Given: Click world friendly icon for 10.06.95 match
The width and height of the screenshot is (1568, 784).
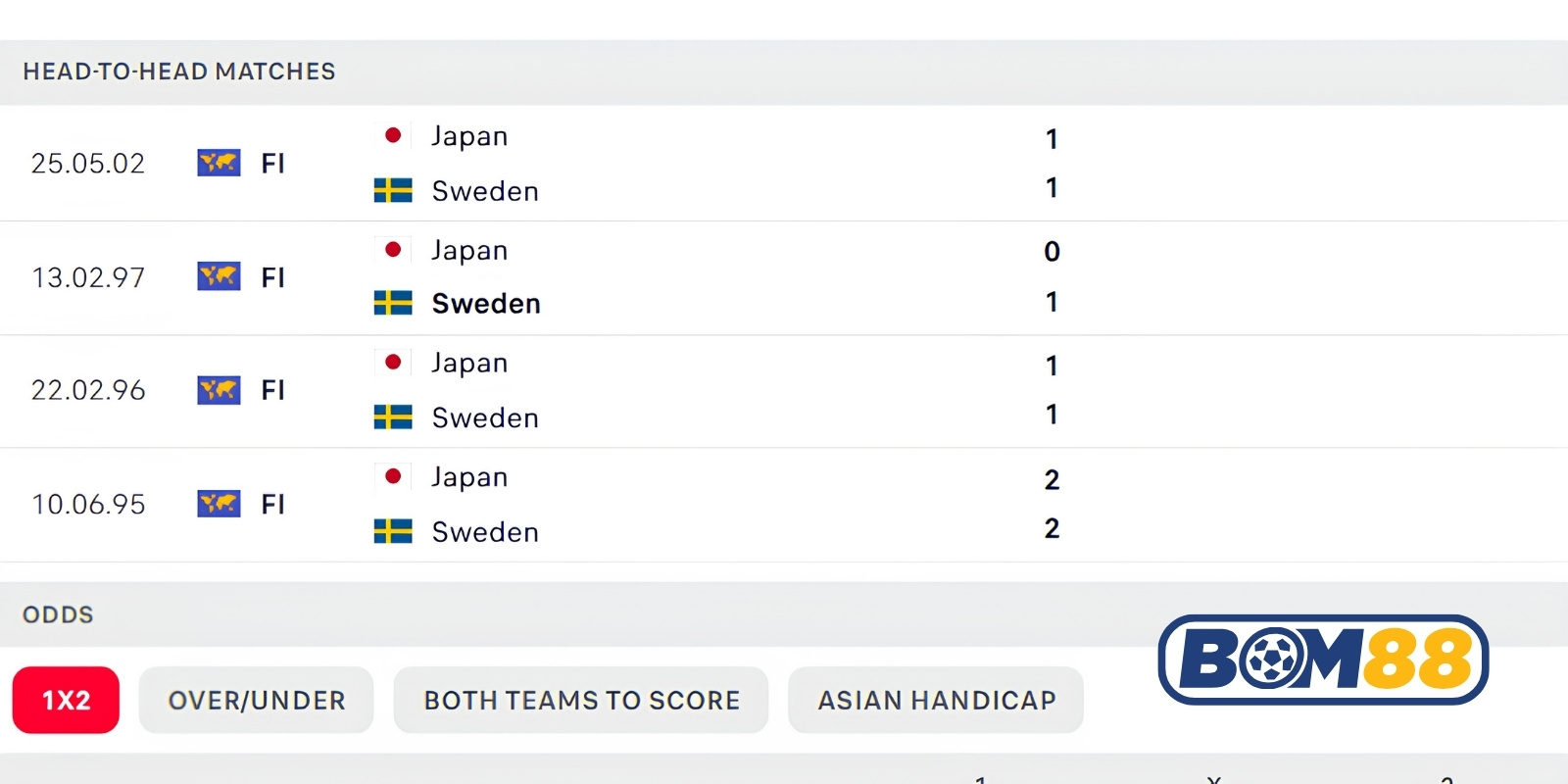Looking at the screenshot, I should click(x=219, y=504).
